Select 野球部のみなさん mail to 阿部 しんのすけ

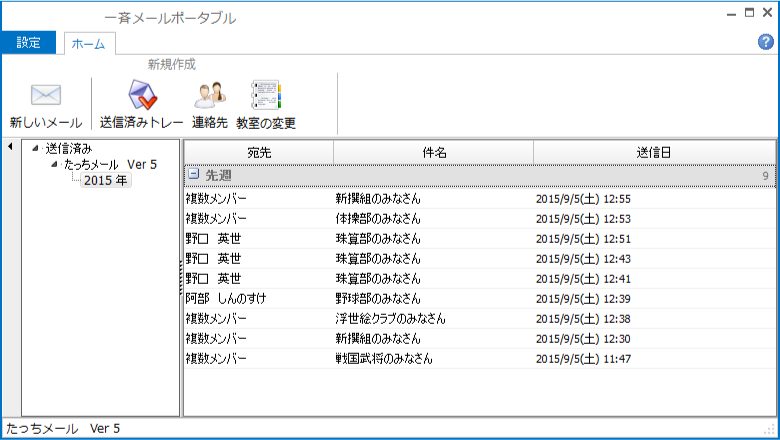[x=480, y=299]
